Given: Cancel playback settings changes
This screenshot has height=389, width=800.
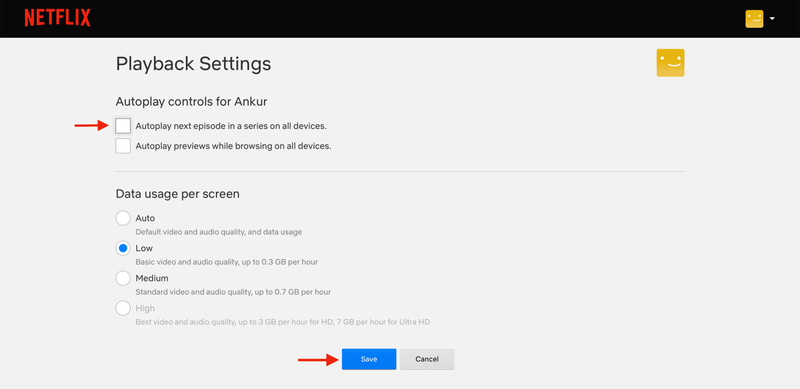Looking at the screenshot, I should (427, 359).
